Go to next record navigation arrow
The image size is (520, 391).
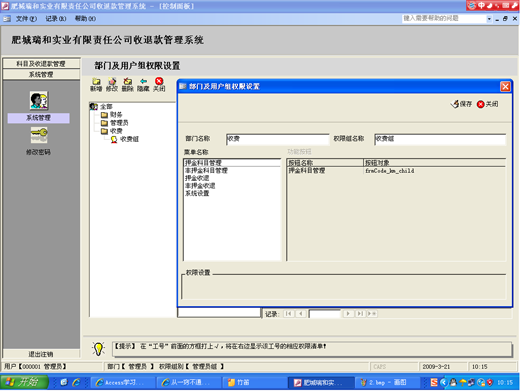348,314
